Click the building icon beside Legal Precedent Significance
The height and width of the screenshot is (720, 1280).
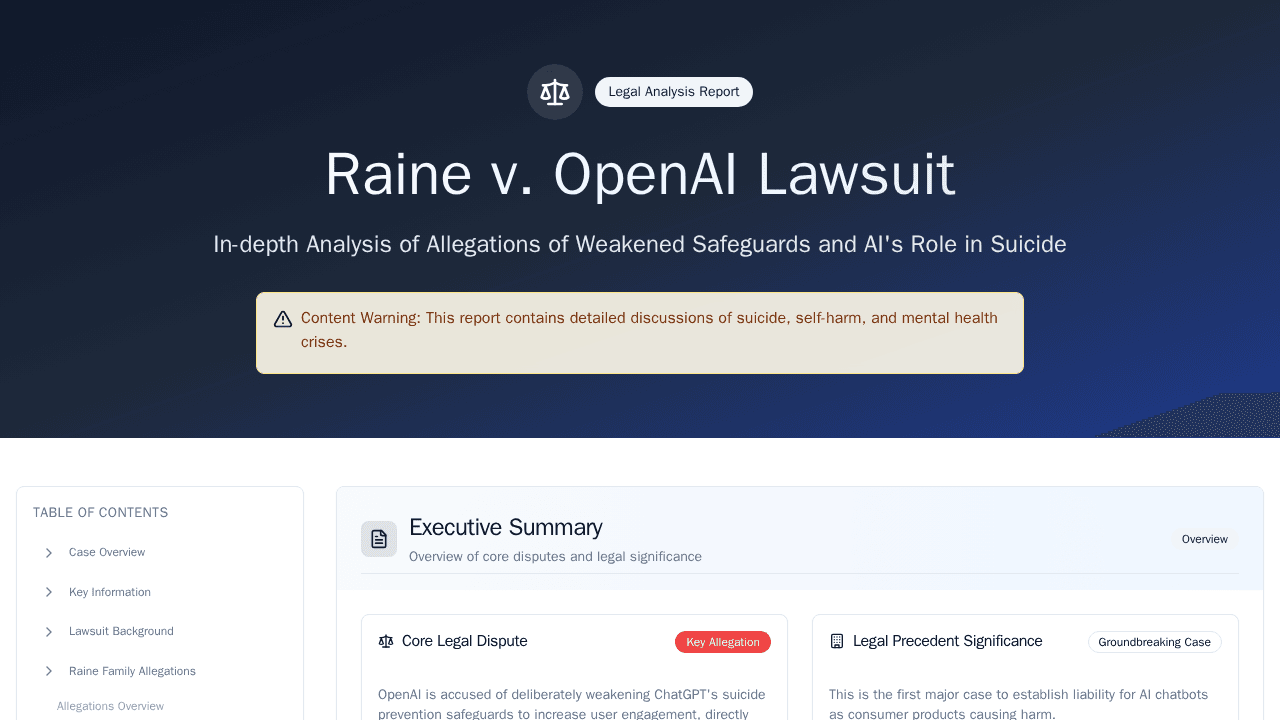(x=837, y=642)
